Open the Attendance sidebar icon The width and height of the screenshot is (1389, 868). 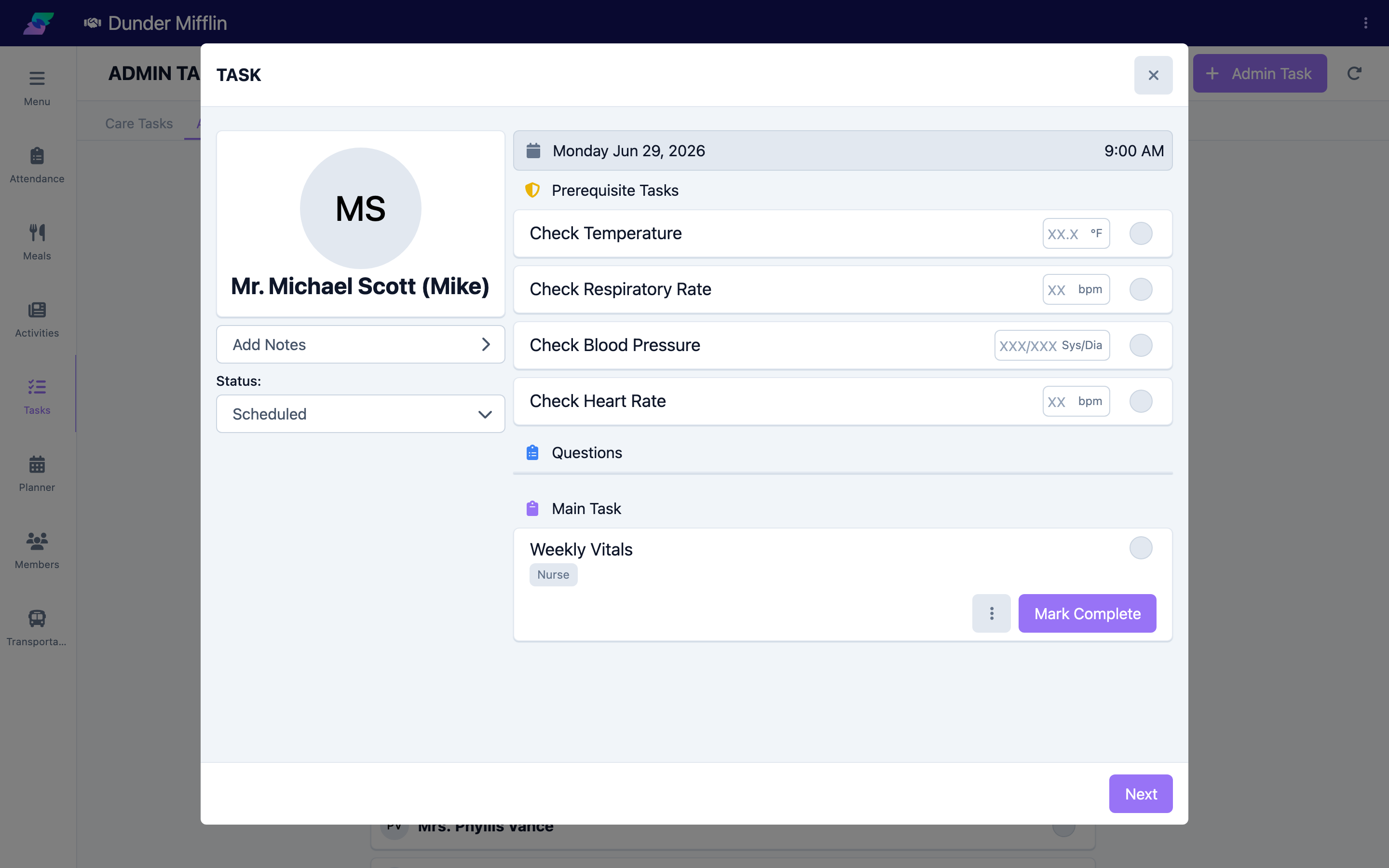pos(37,164)
